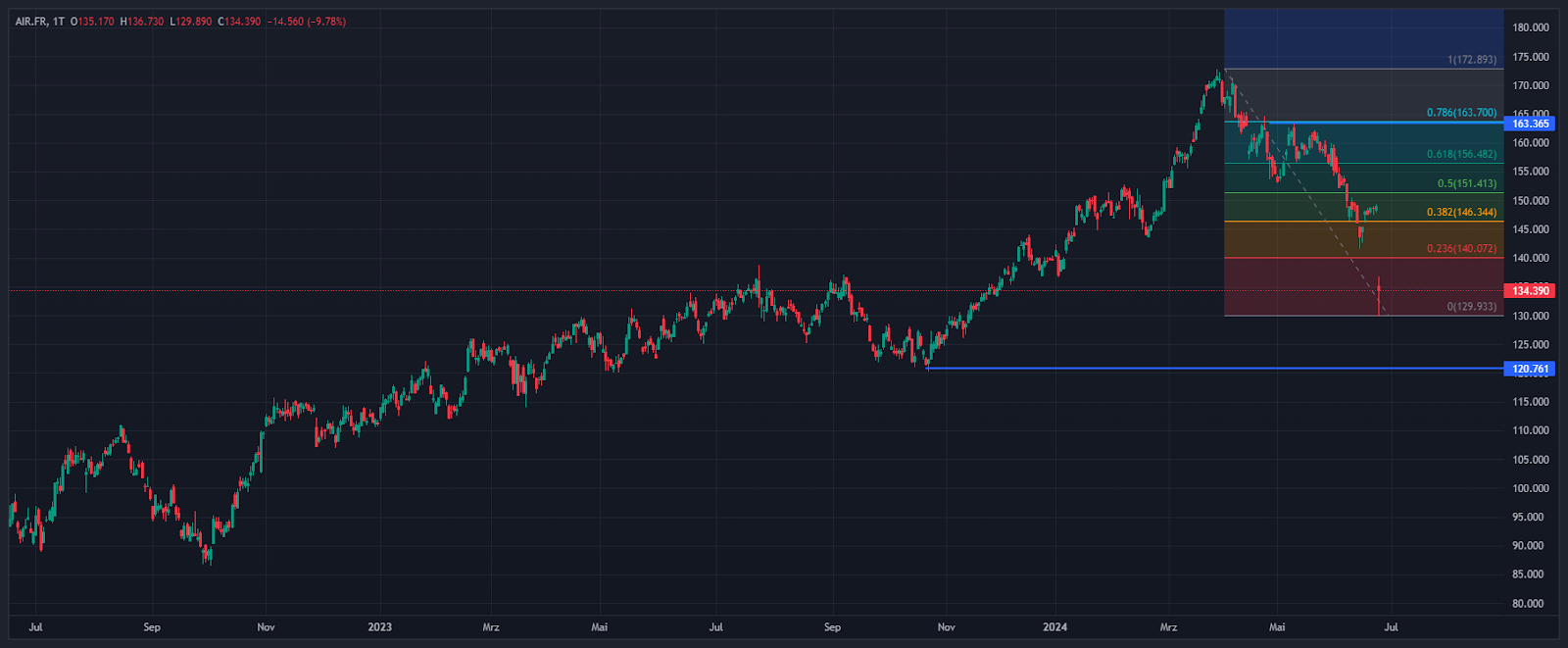Click the 0(129.933) Fibonacci bottom label
Viewport: 1568px width, 648px height.
click(x=1471, y=307)
